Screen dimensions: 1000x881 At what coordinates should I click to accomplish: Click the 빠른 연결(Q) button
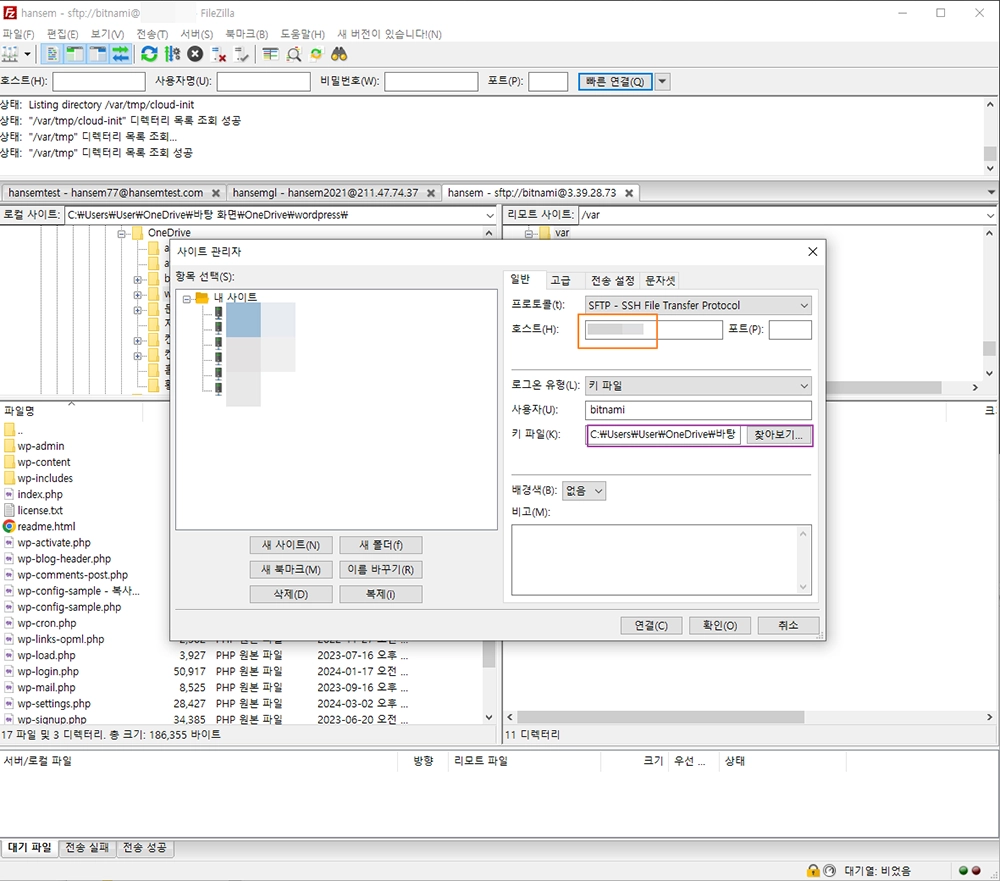point(615,82)
